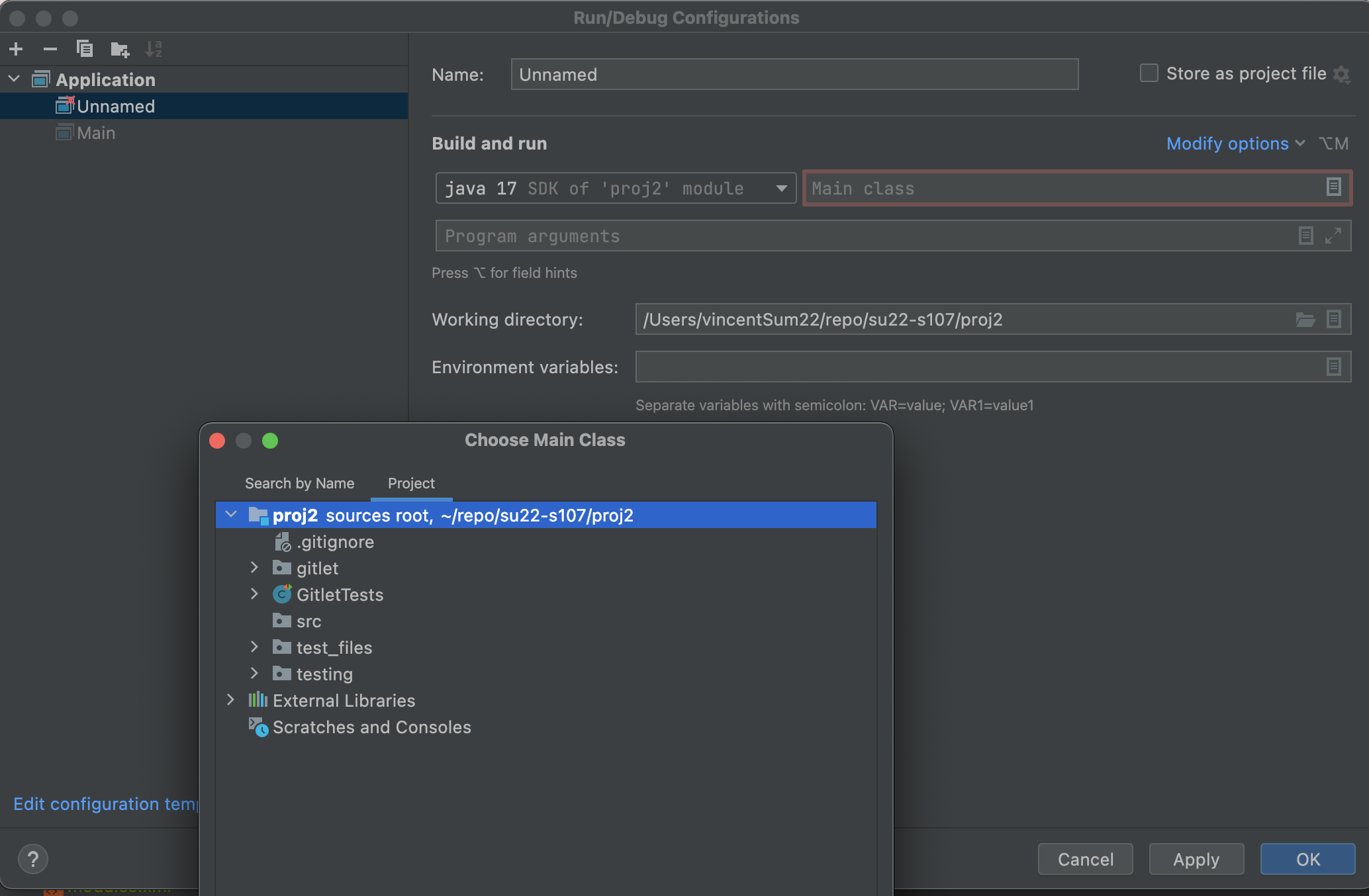Open the java 17 SDK dropdown
This screenshot has height=896, width=1369.
[781, 189]
